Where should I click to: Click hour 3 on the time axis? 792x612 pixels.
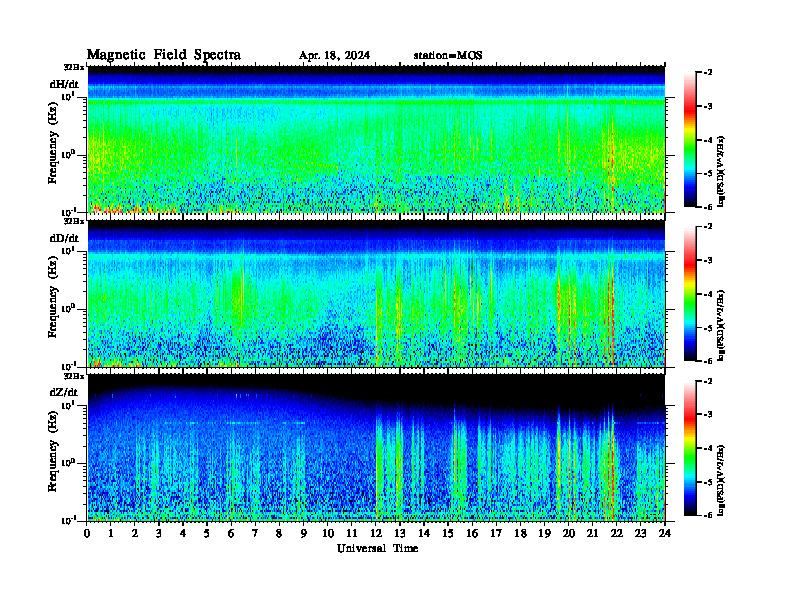click(159, 533)
